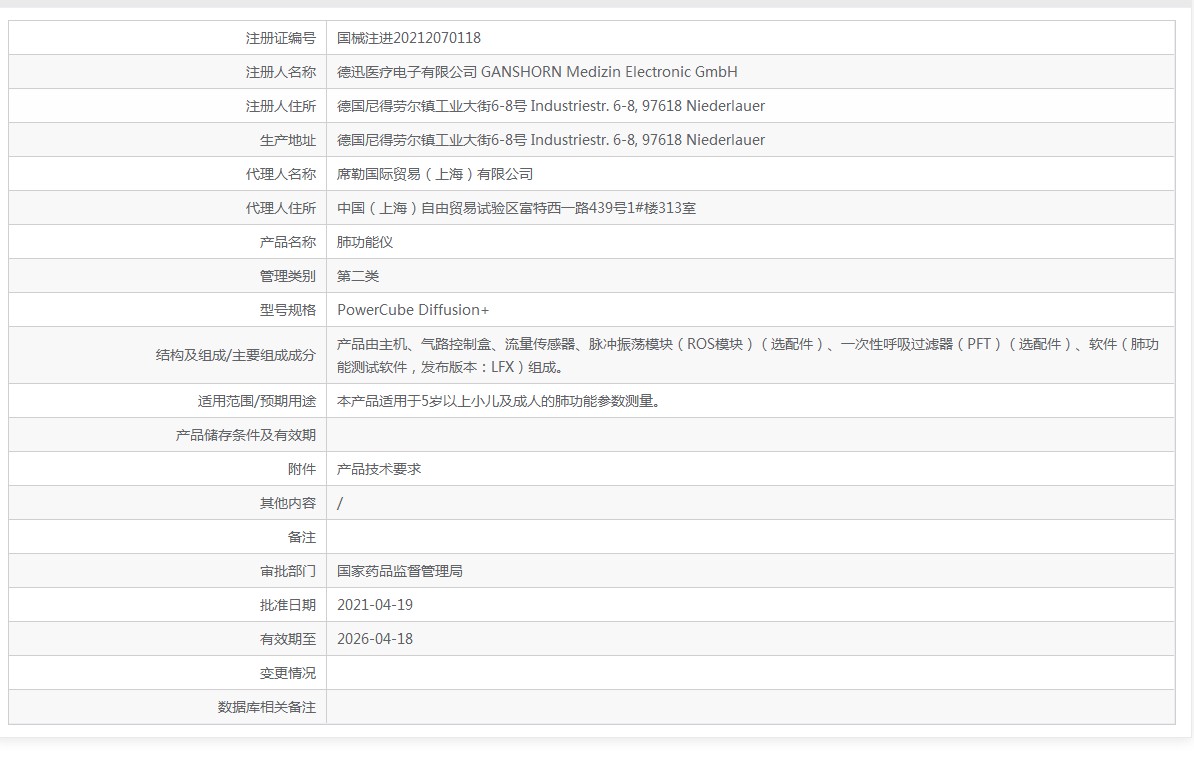Screen dimensions: 1194x760
Task: Click the 附件 label
Action: coord(302,469)
